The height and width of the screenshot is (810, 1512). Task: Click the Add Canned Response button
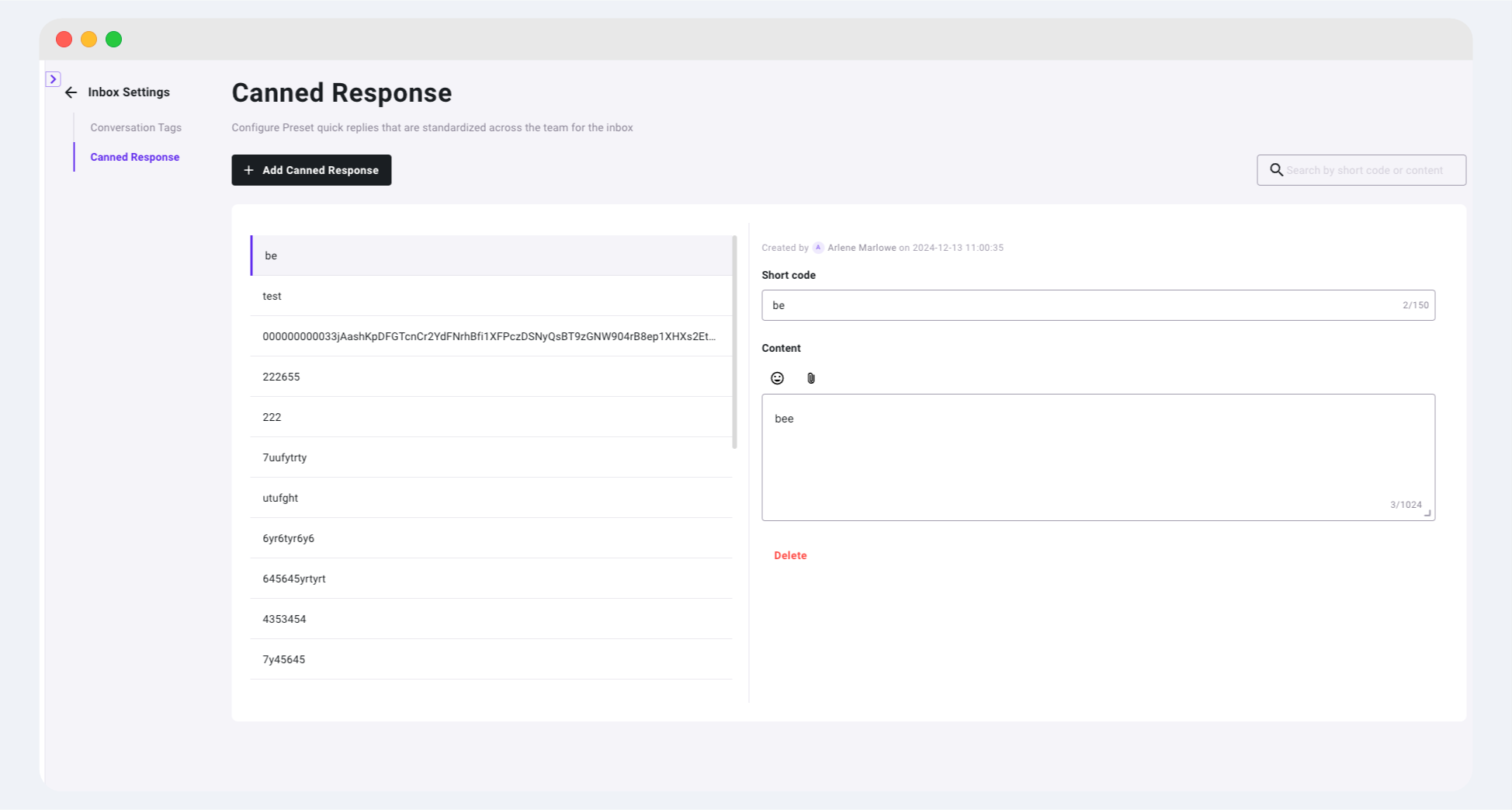point(311,170)
